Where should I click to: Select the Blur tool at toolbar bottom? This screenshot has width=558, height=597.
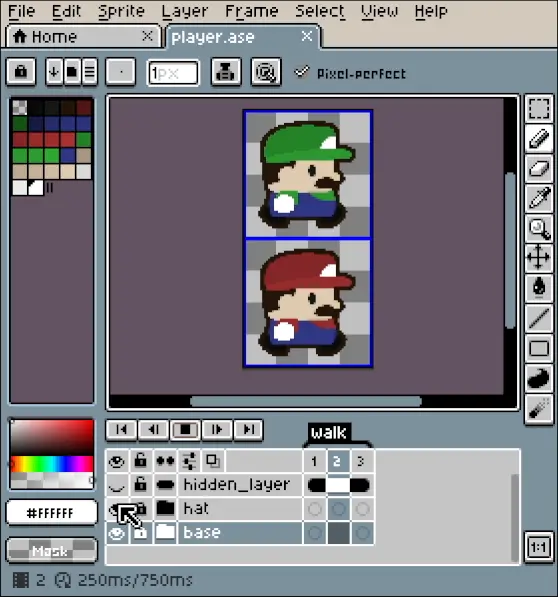[x=539, y=408]
